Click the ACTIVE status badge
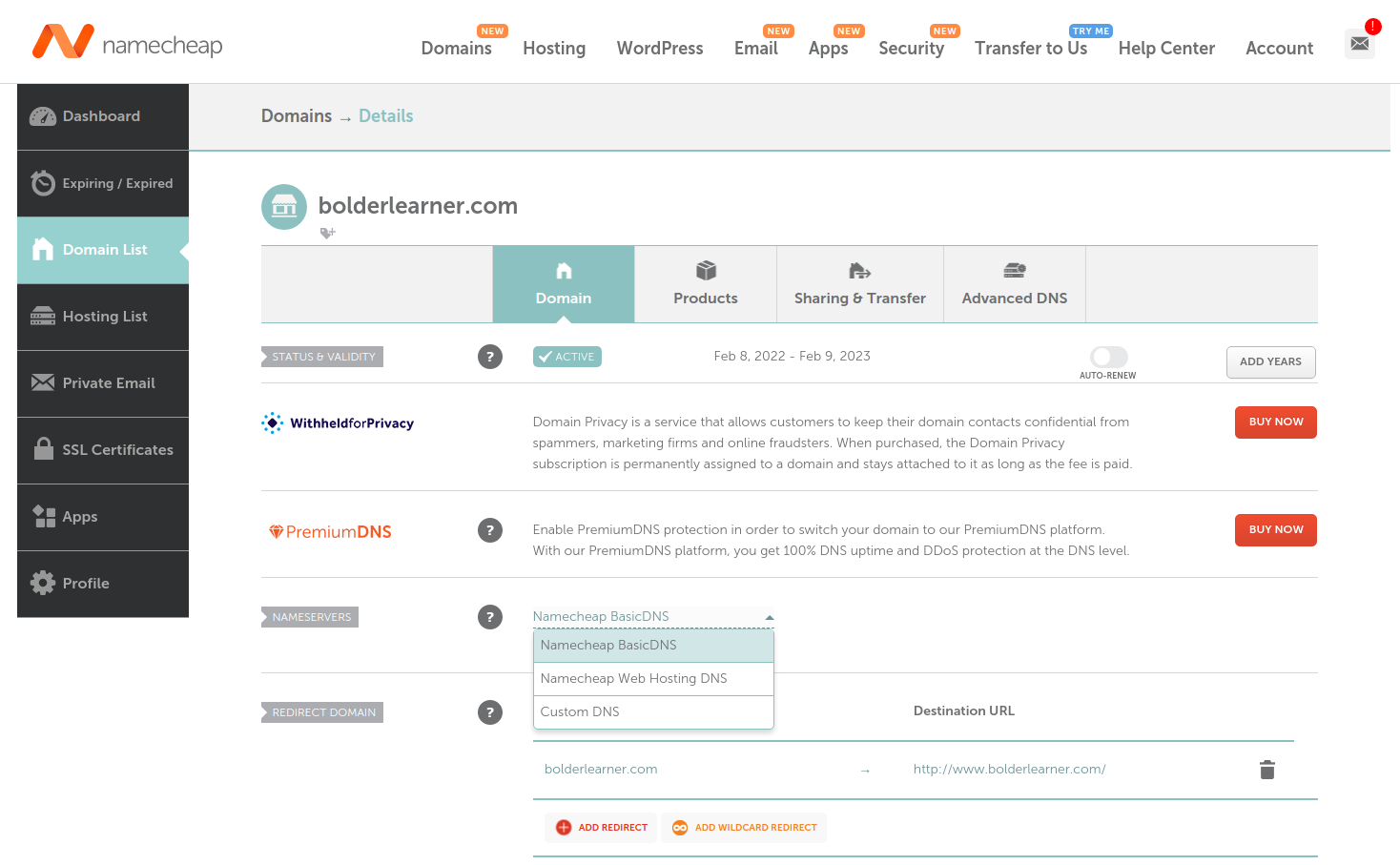The width and height of the screenshot is (1400, 865). point(567,357)
